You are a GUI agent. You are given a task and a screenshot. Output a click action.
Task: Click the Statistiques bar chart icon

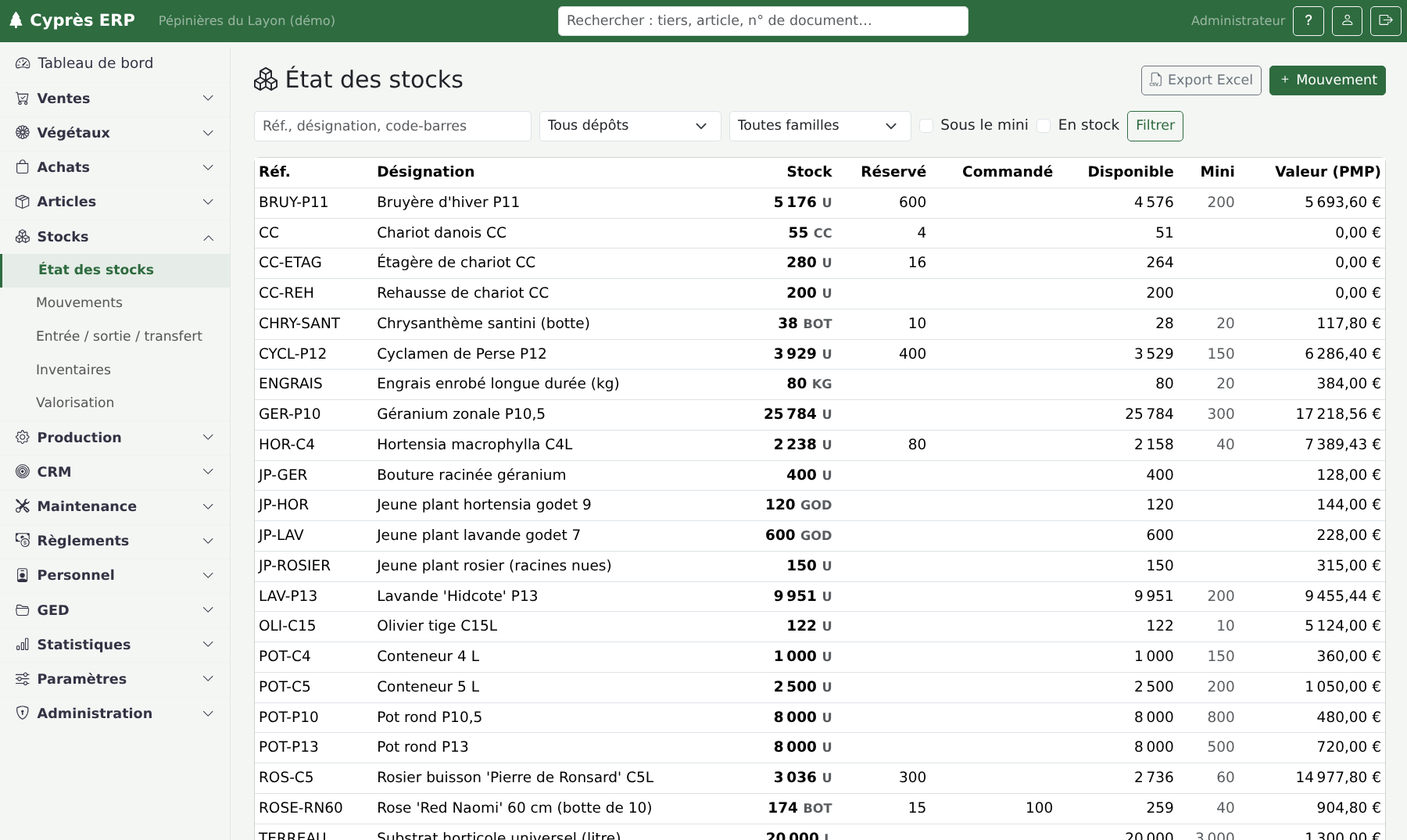[x=23, y=645]
